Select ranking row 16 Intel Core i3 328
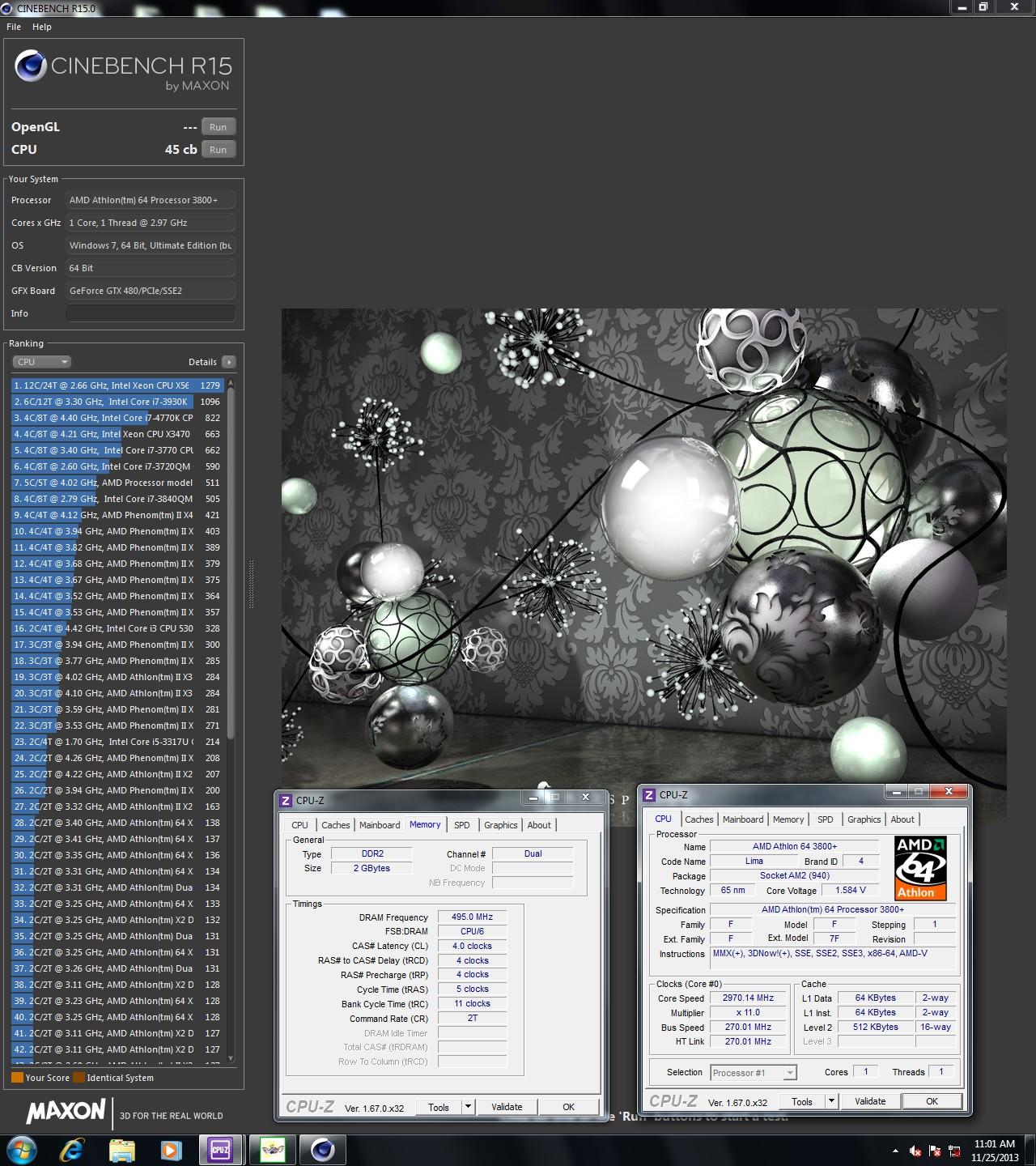The width and height of the screenshot is (1036, 1166). (x=117, y=628)
